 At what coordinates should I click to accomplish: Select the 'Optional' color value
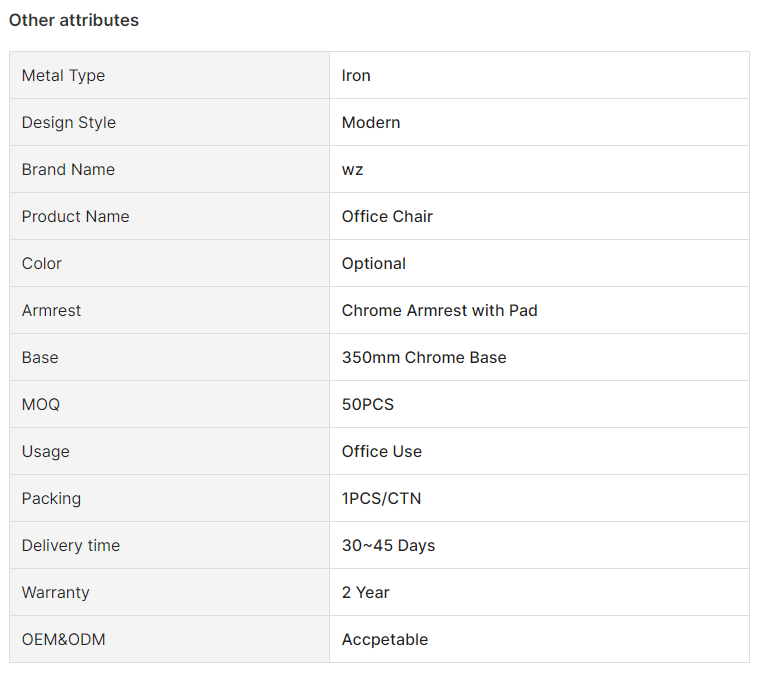(374, 263)
